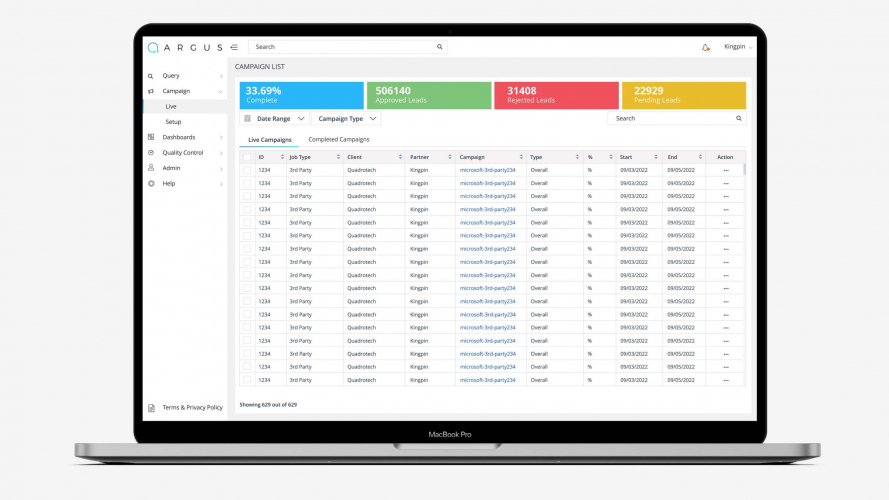The width and height of the screenshot is (889, 500).
Task: Tick the select-all checkbox in the table header
Action: (247, 157)
